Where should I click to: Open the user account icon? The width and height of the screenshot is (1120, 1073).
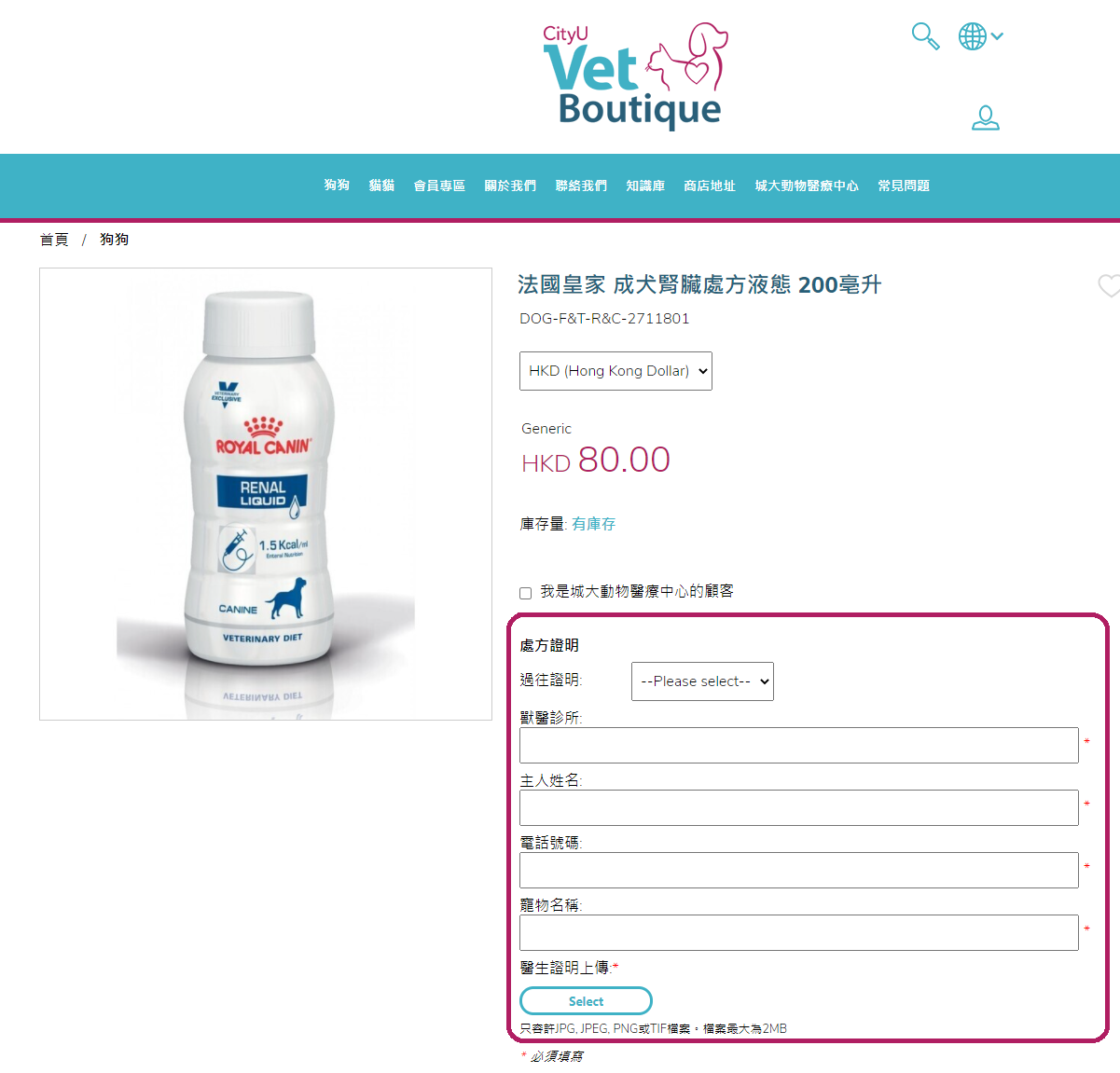986,118
